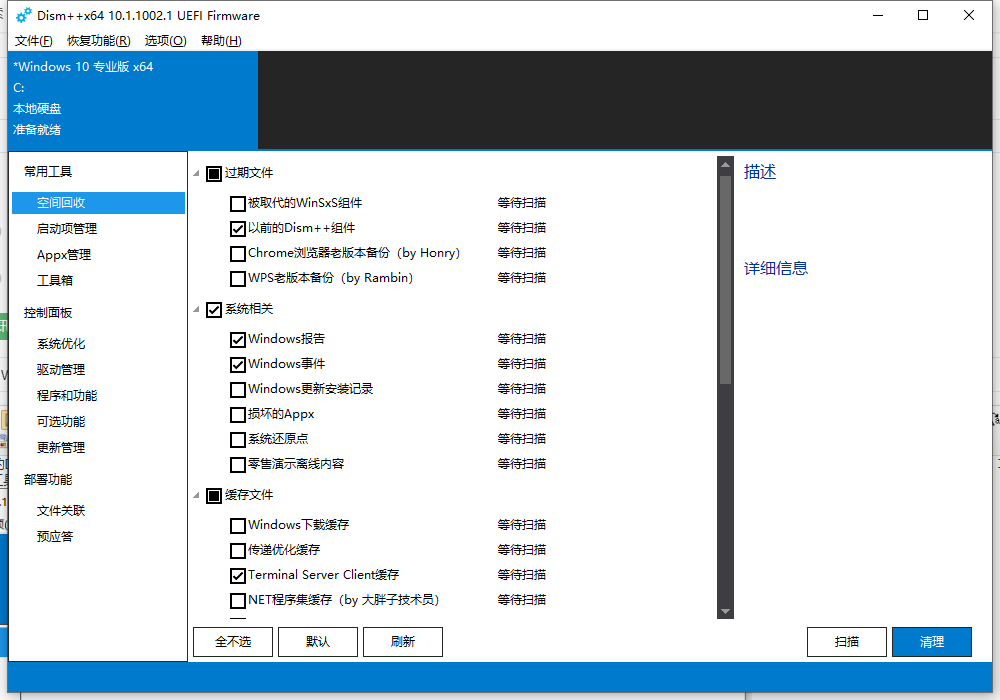1000x700 pixels.
Task: Check Windows下载缓存
Action: pyautogui.click(x=237, y=525)
